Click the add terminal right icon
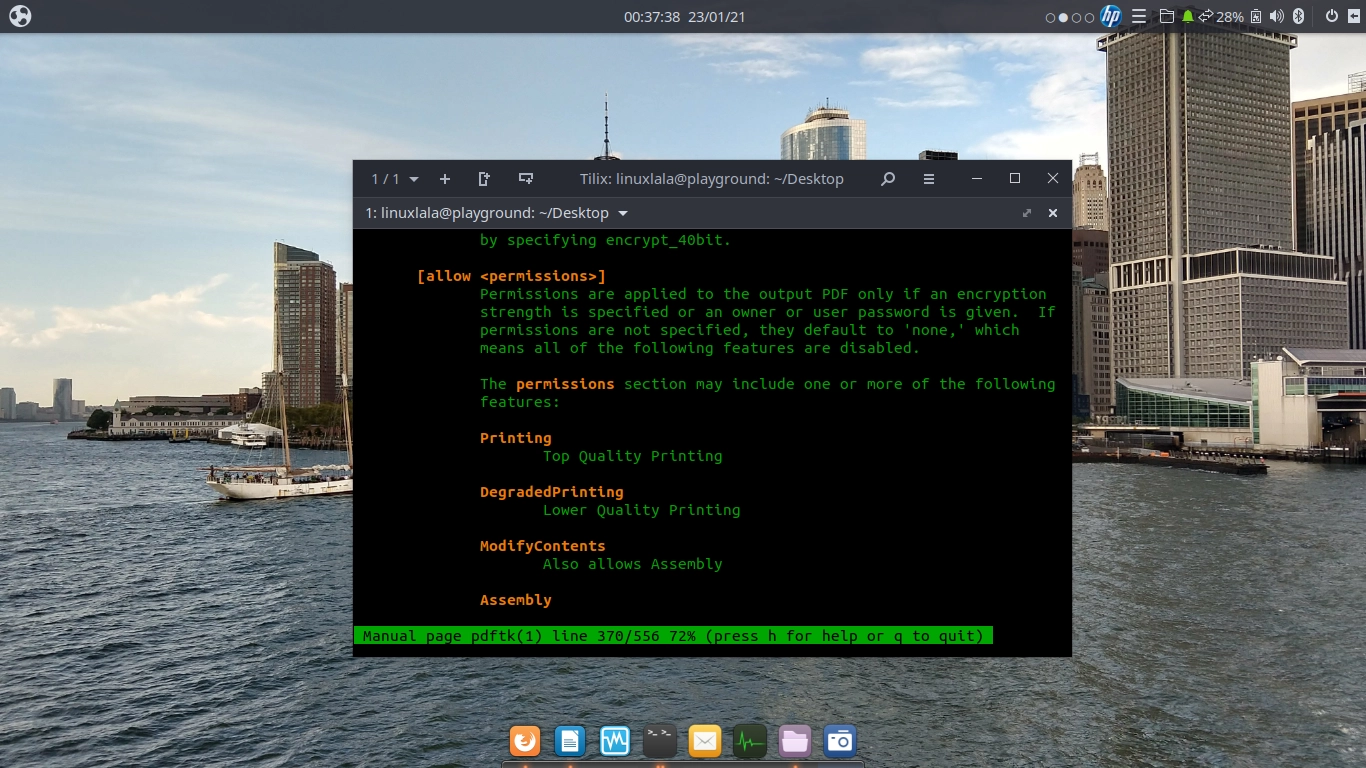Screen dimensions: 1366x768 [484, 179]
